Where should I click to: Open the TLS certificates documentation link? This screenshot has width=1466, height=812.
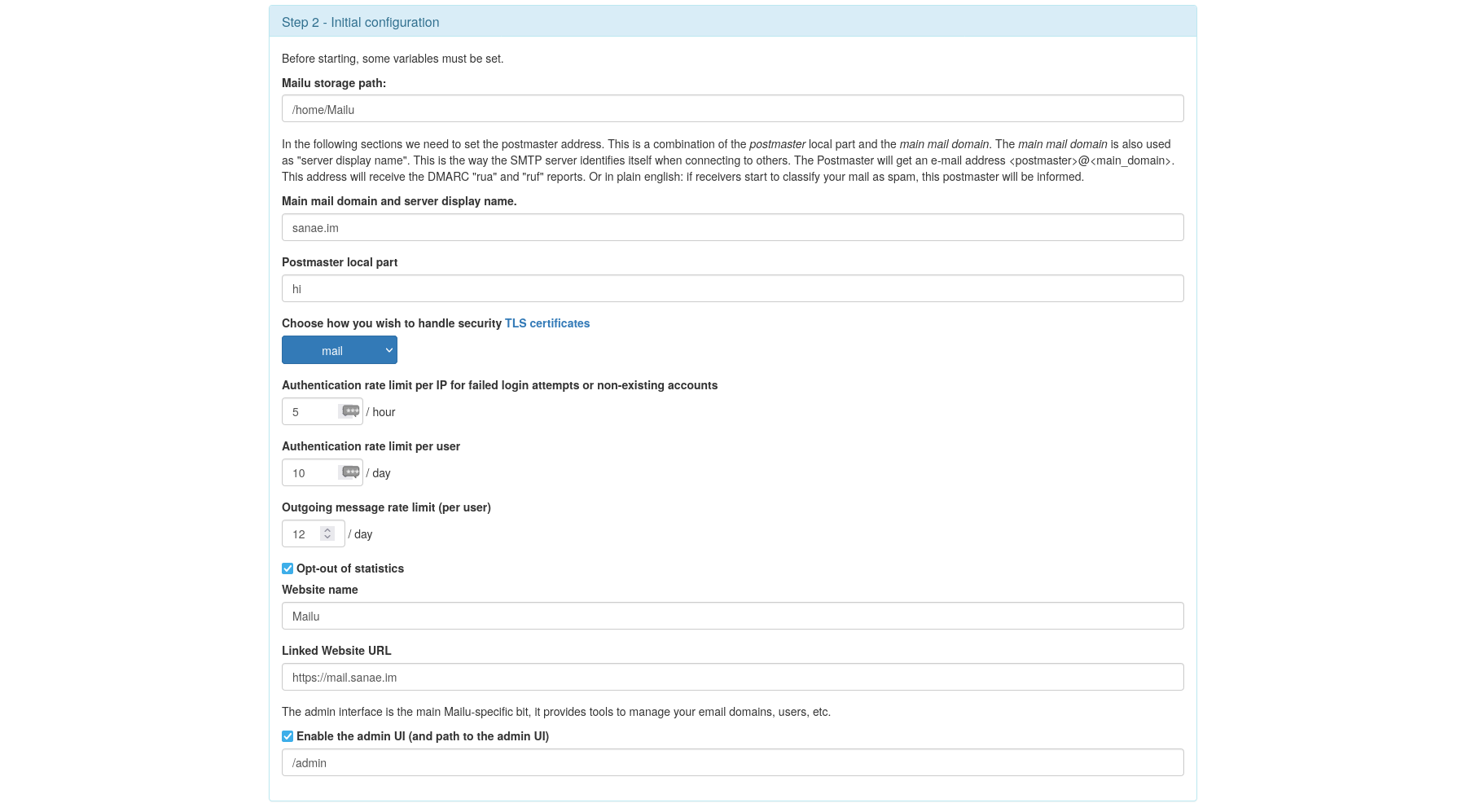pos(547,323)
